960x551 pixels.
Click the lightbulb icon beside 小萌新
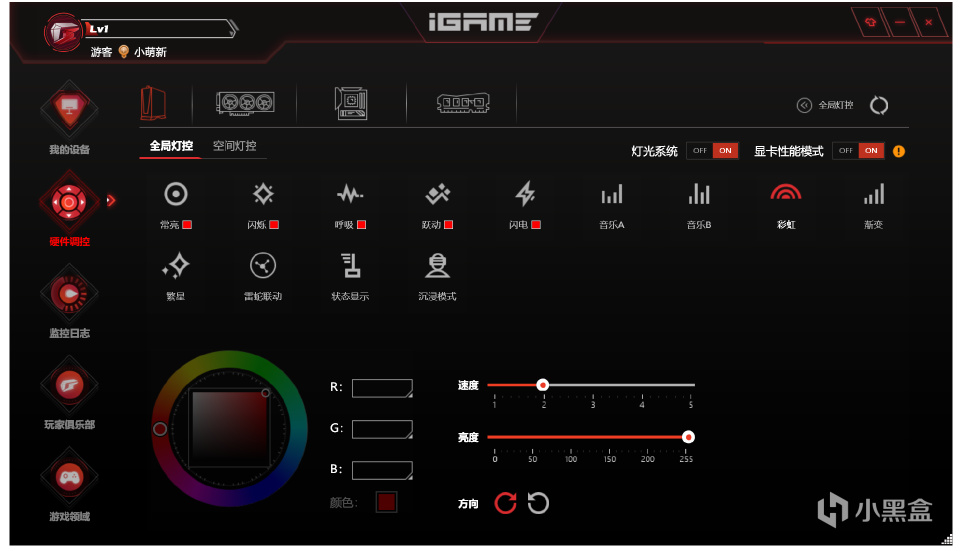[x=123, y=51]
